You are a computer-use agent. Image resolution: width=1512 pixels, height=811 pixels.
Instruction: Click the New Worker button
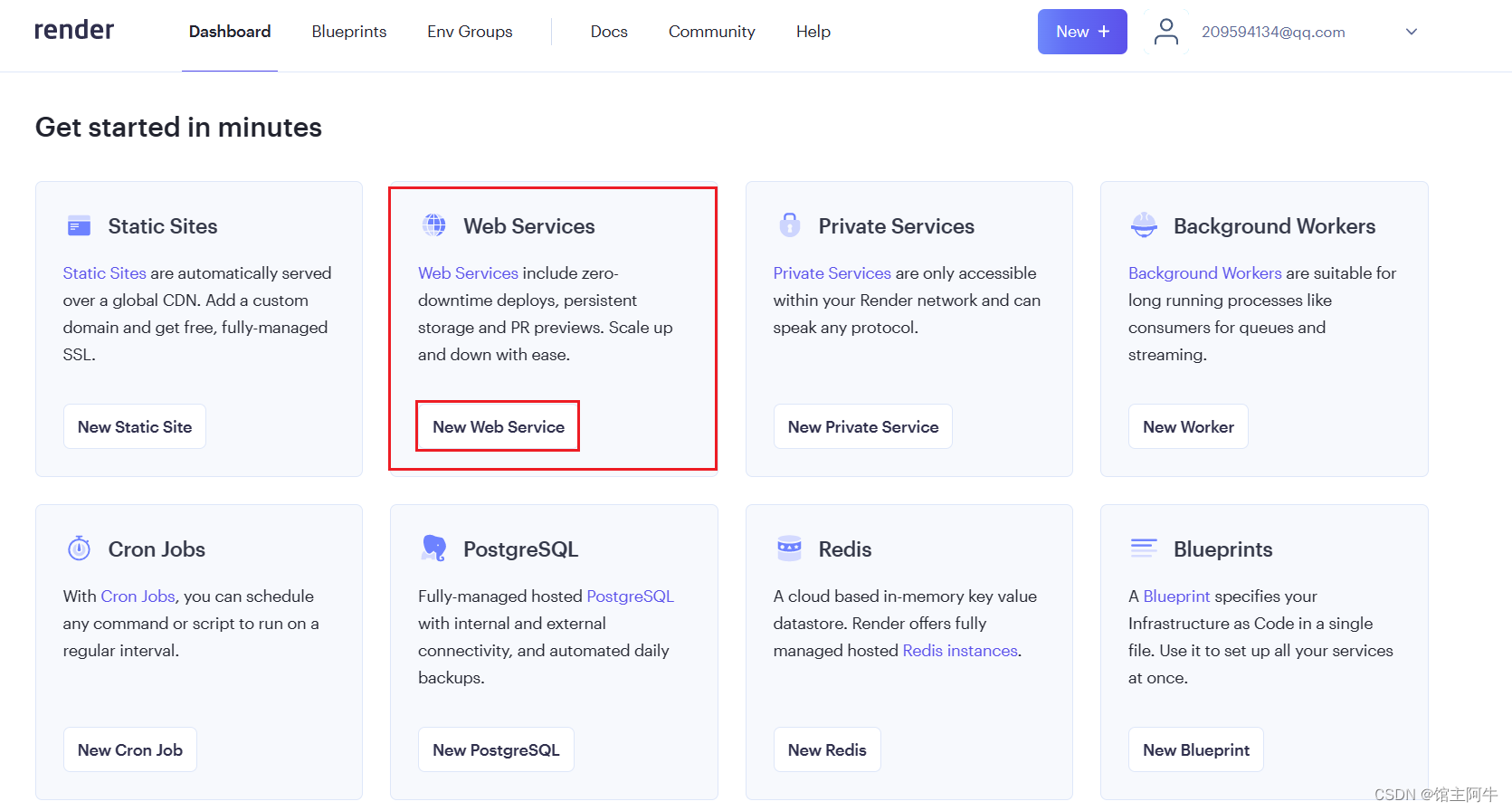(x=1188, y=426)
